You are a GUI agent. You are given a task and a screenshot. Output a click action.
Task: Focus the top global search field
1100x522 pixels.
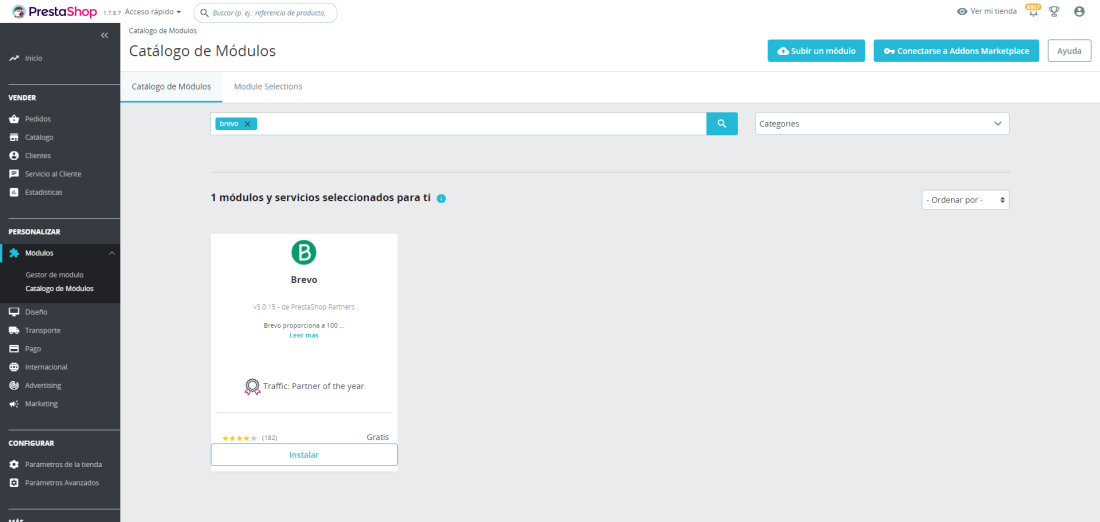(265, 13)
